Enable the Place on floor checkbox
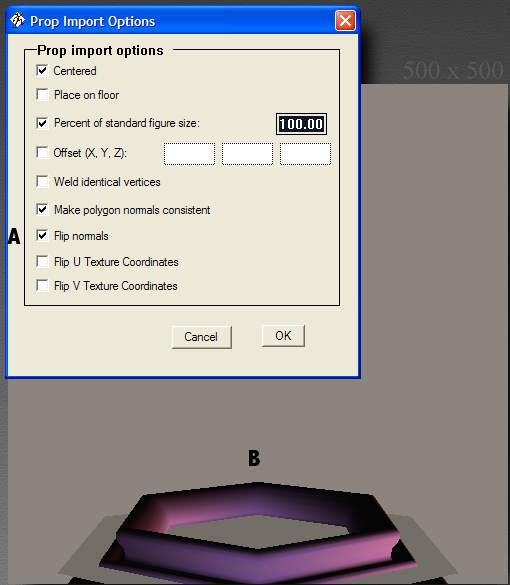The height and width of the screenshot is (585, 510). pos(42,94)
